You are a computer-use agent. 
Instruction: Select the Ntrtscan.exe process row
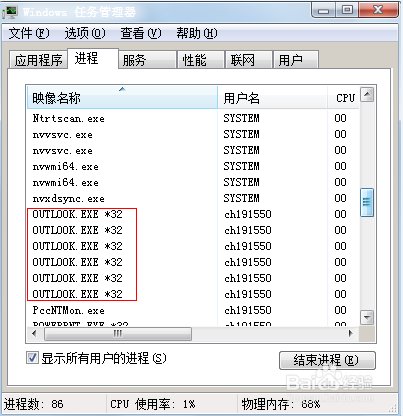(x=193, y=118)
